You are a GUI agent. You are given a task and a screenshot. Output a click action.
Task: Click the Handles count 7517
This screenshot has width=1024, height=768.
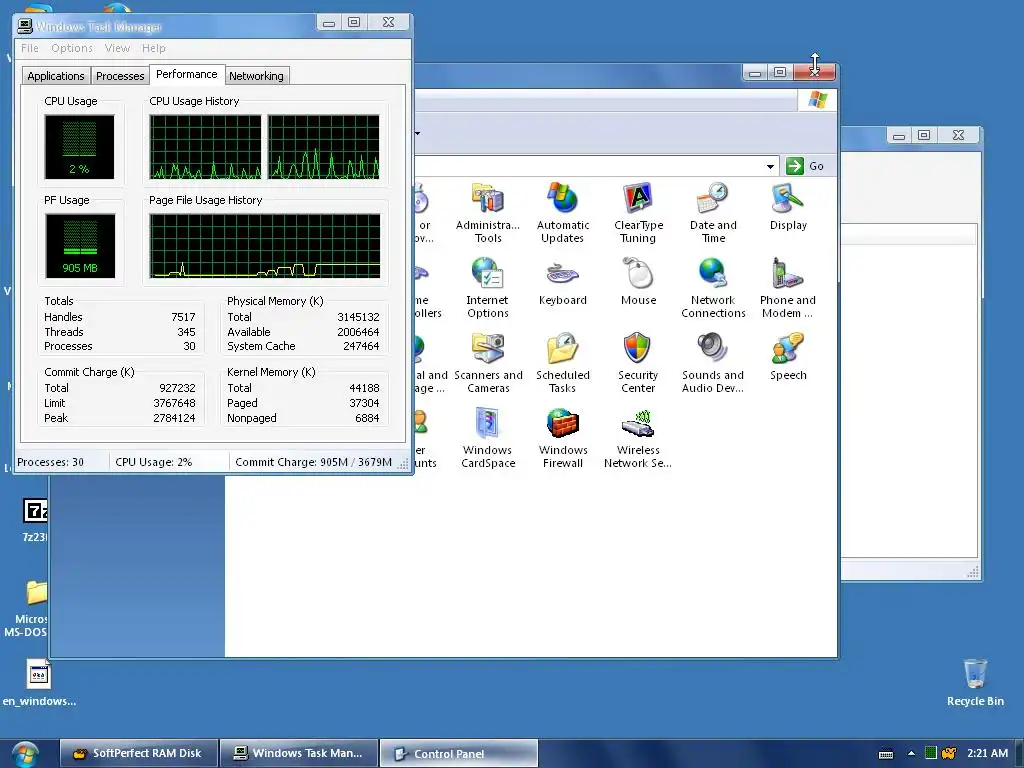(184, 317)
